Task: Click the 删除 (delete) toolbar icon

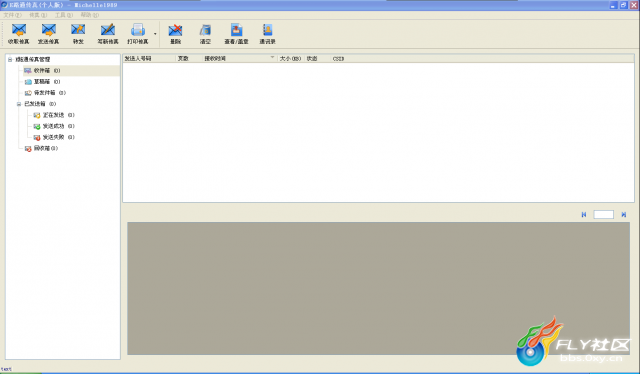Action: 176,30
